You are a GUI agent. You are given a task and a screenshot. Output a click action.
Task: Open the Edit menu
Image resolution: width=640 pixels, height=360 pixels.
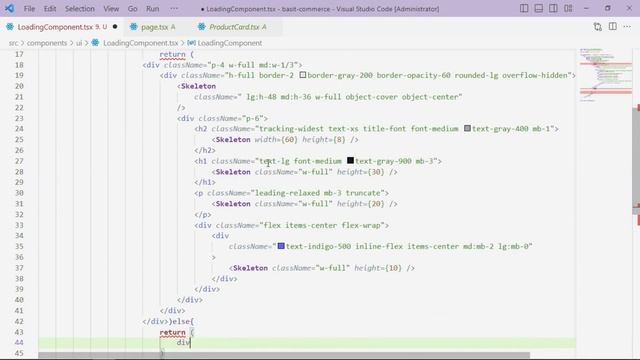50,9
